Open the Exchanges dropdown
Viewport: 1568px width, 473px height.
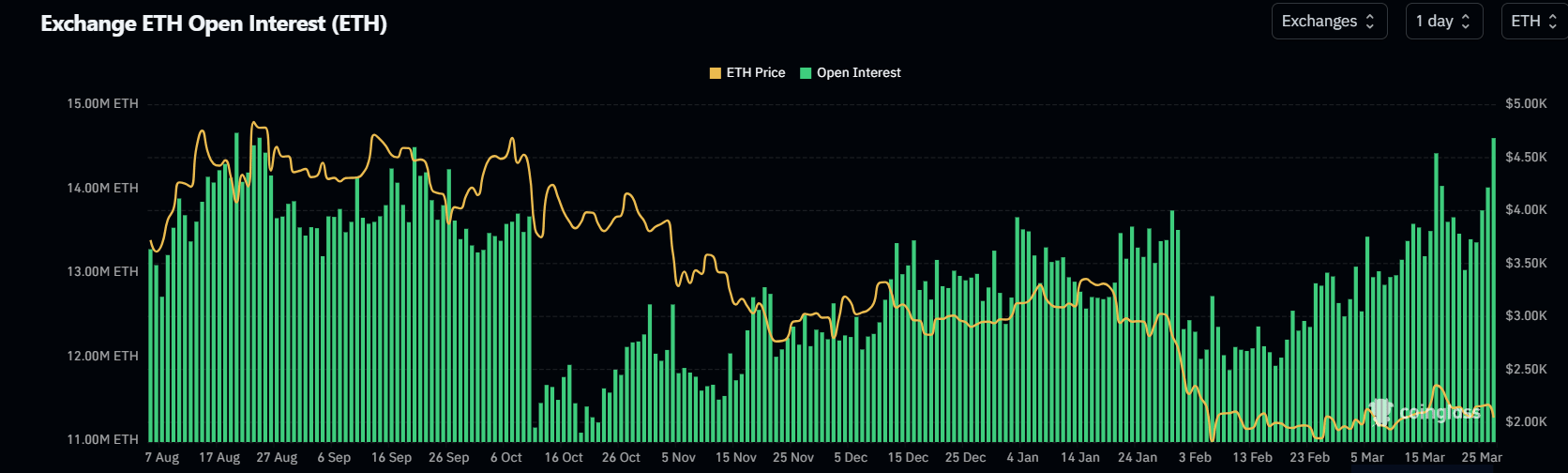point(1328,22)
